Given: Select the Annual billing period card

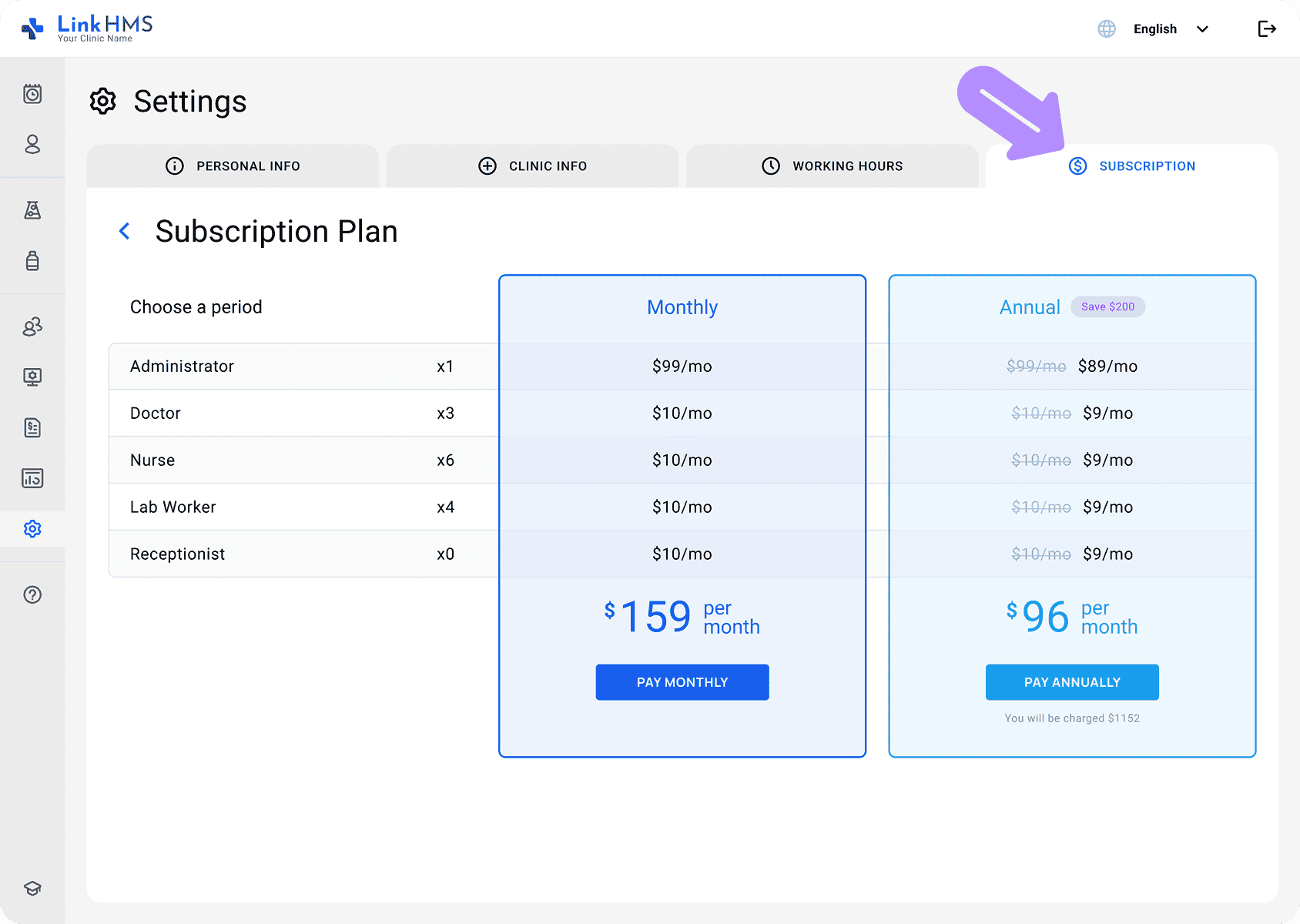Looking at the screenshot, I should [x=1030, y=307].
